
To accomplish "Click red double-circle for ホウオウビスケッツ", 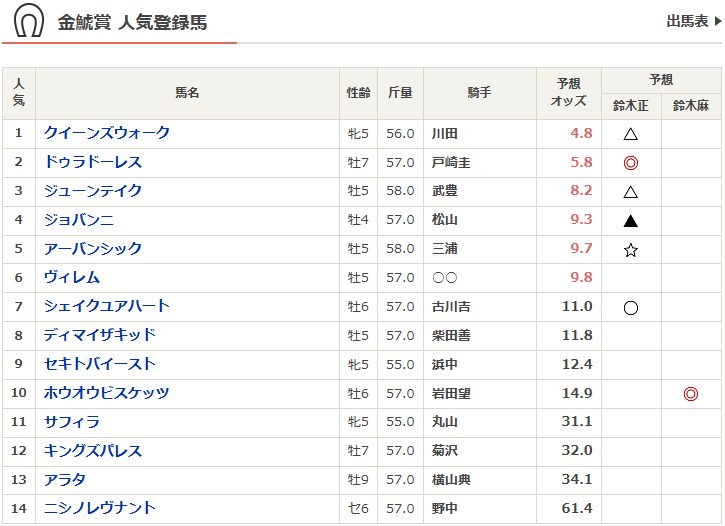I will pos(690,394).
